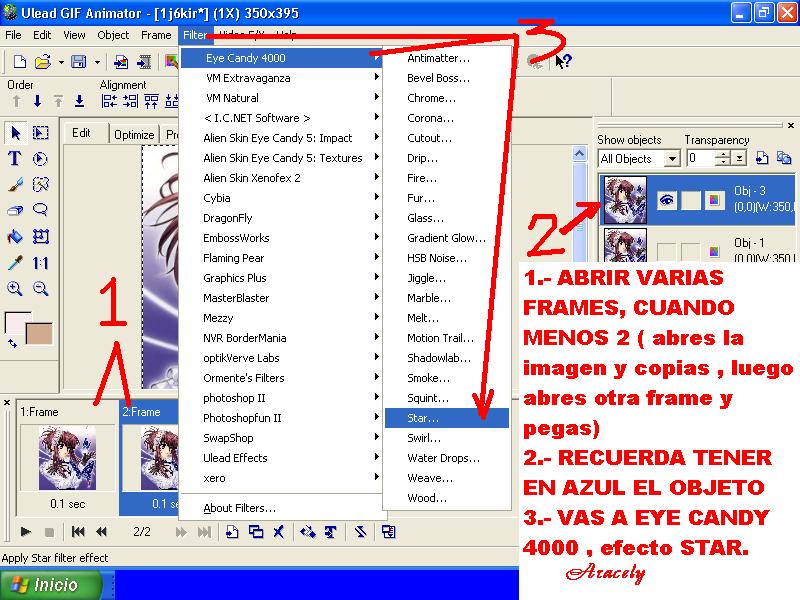The image size is (800, 600).
Task: Click the New document icon
Action: pos(19,62)
